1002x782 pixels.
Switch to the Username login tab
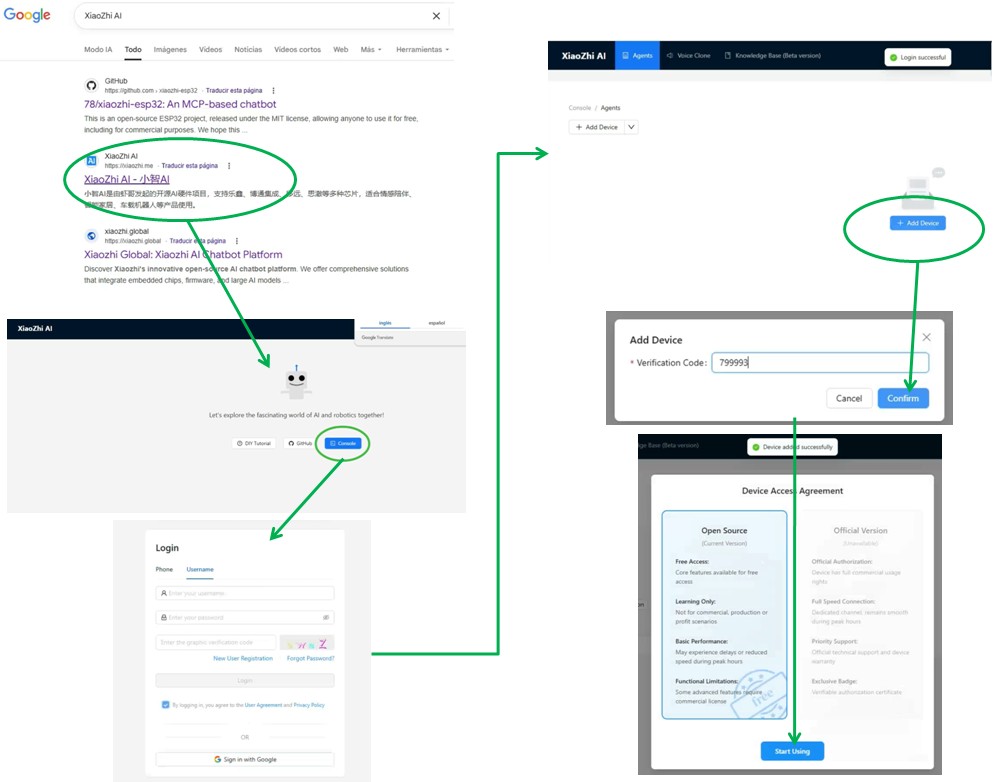pyautogui.click(x=200, y=569)
